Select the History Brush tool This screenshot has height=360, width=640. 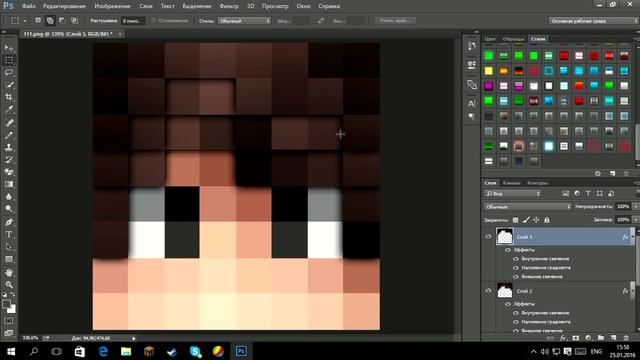click(x=9, y=160)
